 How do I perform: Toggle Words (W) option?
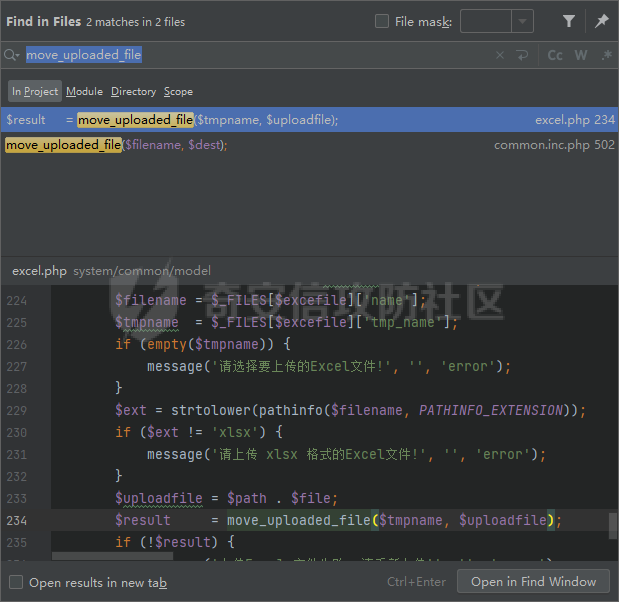tap(581, 55)
